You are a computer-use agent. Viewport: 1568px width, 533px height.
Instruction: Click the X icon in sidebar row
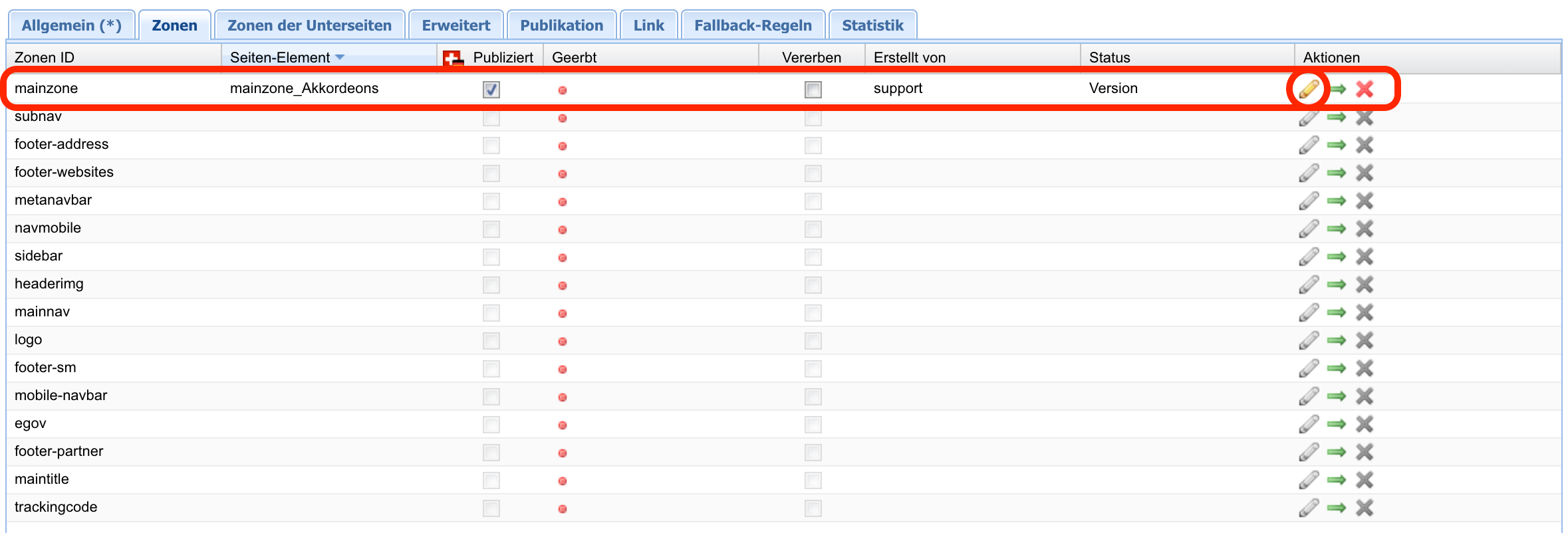coord(1365,257)
